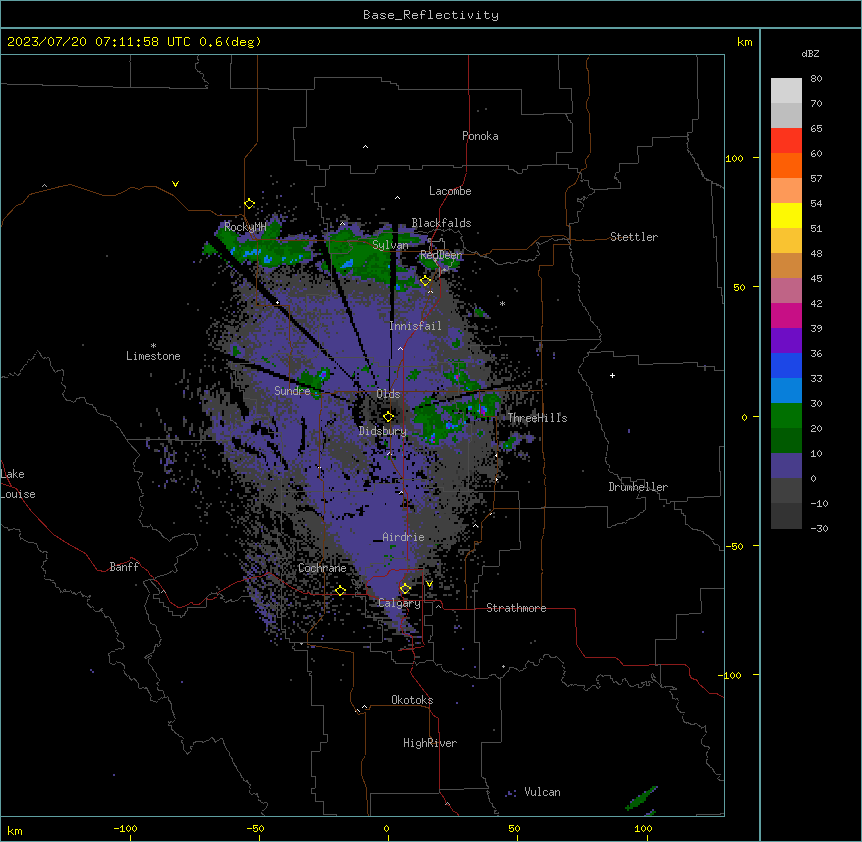Viewport: 862px width, 842px height.
Task: Click the Airdrie city label
Action: (403, 537)
